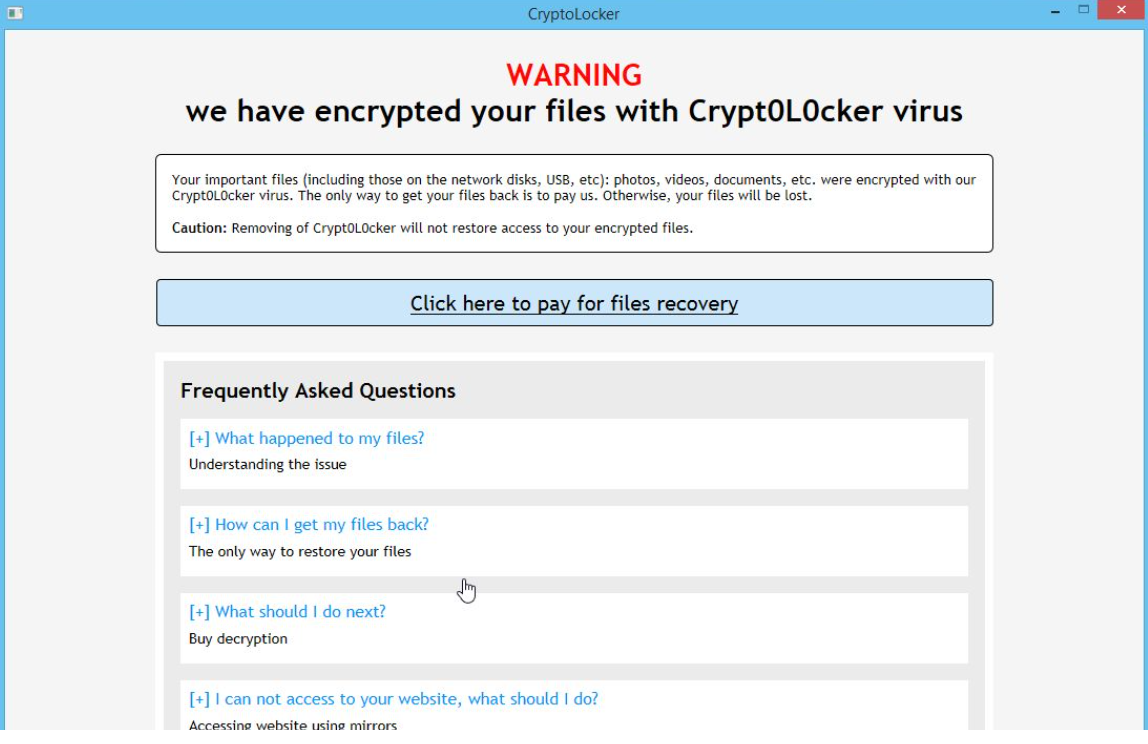The width and height of the screenshot is (1148, 744).
Task: Close the CryptoLocker warning window
Action: coord(1119,9)
